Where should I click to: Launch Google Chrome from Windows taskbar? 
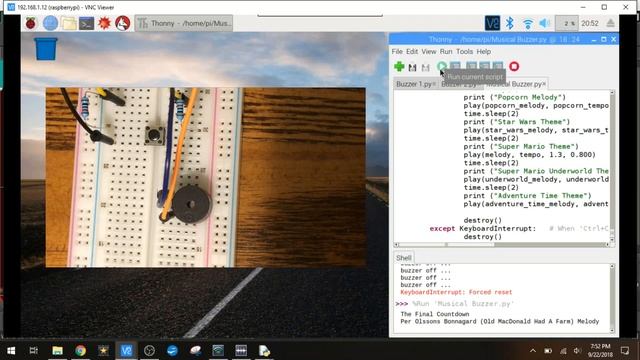[x=80, y=351]
